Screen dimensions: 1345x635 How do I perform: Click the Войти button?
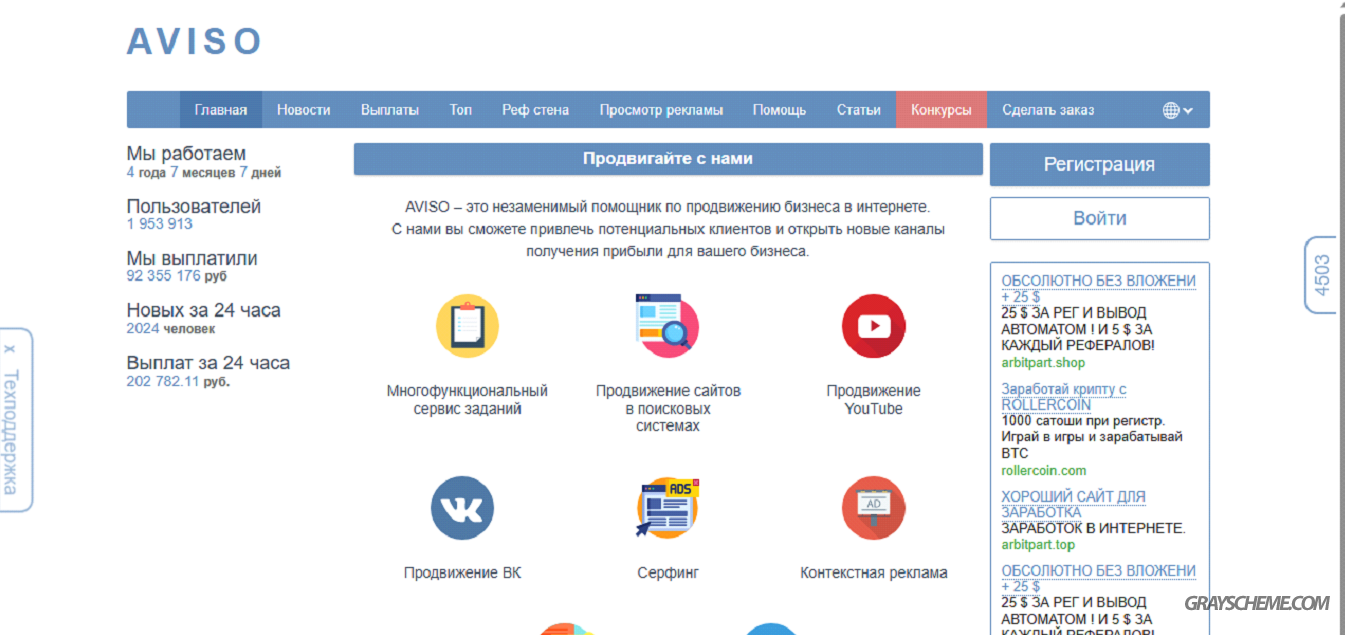[x=1100, y=218]
